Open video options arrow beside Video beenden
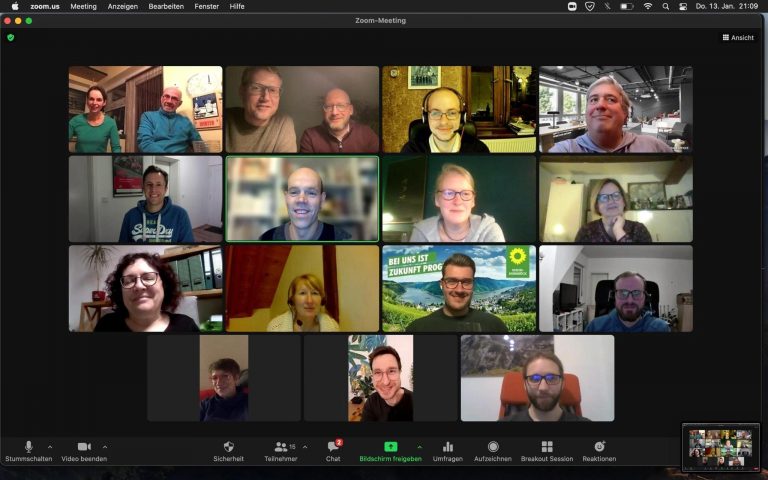This screenshot has width=768, height=480. click(x=105, y=447)
